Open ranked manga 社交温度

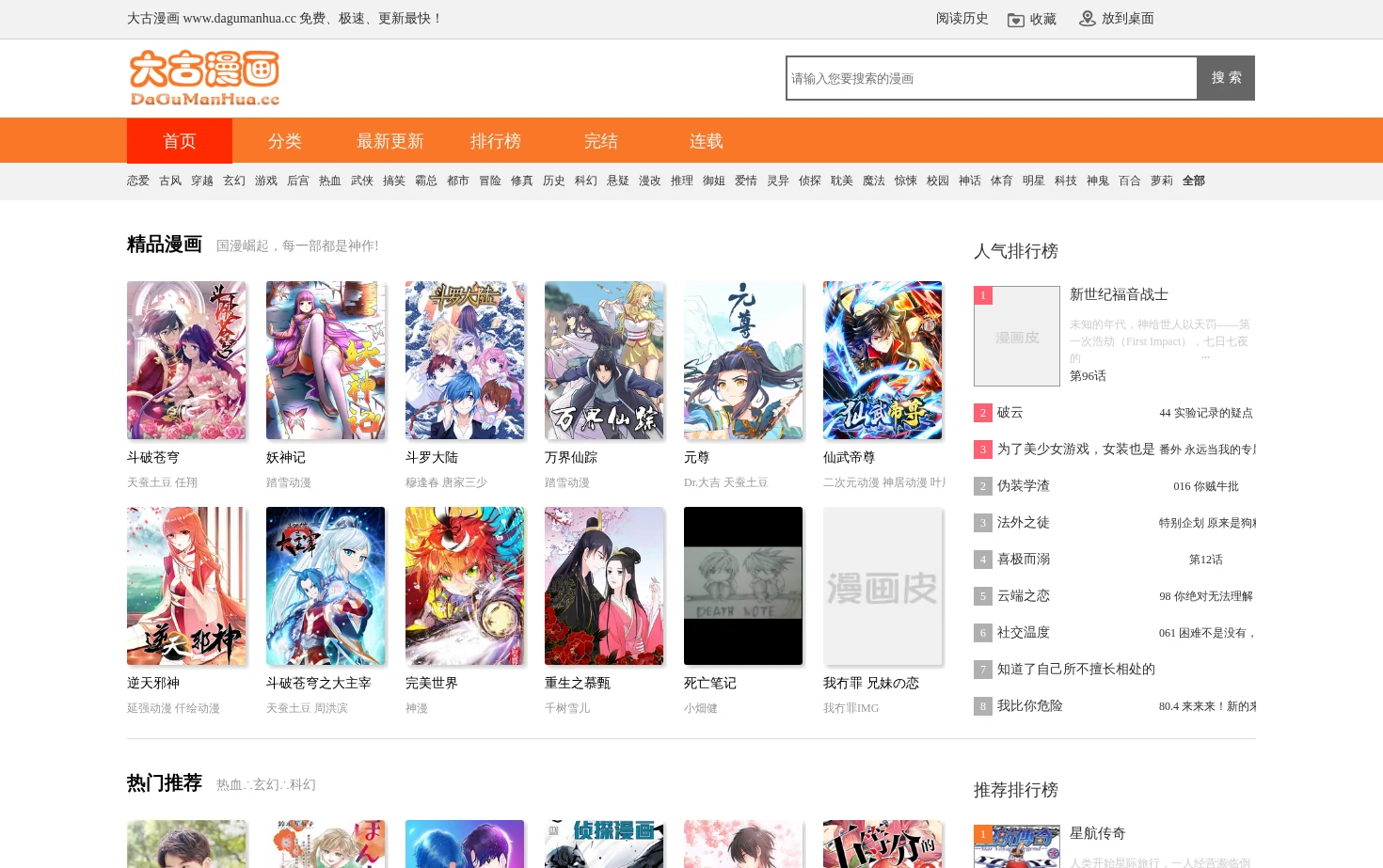(1024, 633)
